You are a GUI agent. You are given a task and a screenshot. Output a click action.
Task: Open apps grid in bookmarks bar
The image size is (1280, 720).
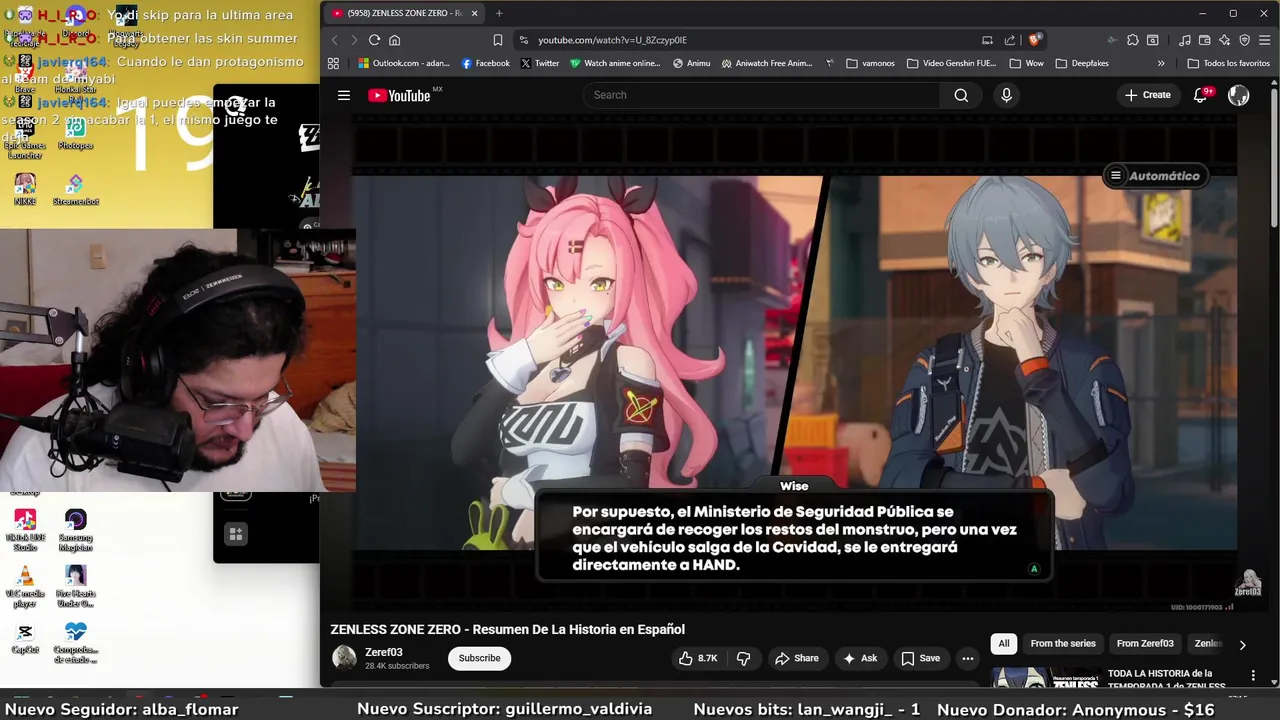[333, 63]
